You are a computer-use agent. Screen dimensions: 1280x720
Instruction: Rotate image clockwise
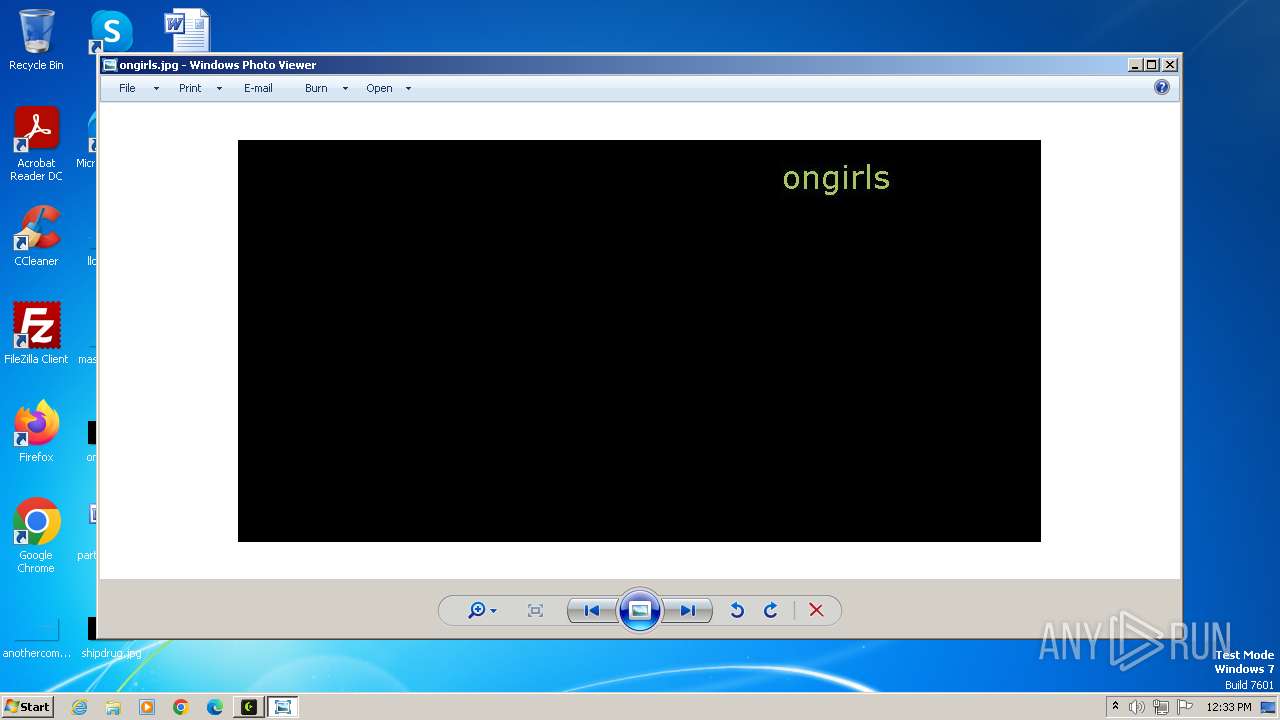tap(771, 611)
